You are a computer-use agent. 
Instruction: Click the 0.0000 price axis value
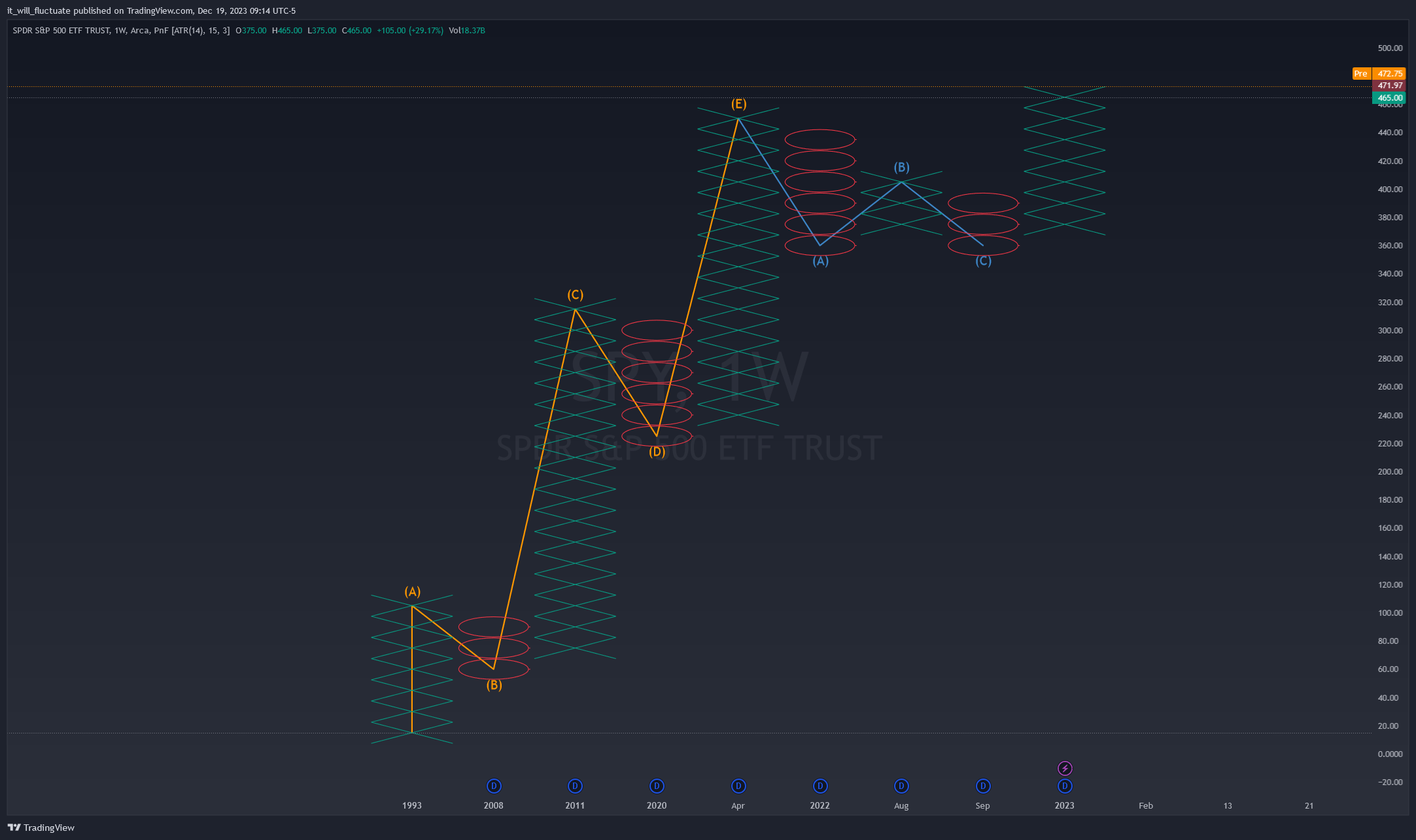1390,754
